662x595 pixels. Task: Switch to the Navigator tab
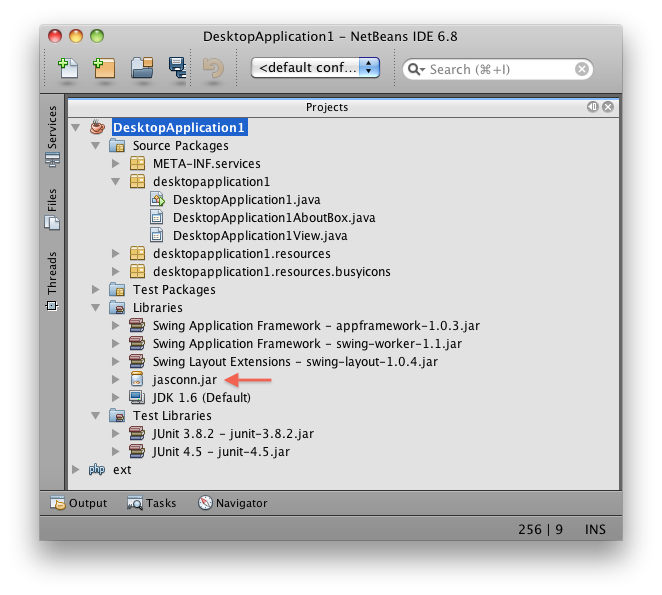(232, 503)
